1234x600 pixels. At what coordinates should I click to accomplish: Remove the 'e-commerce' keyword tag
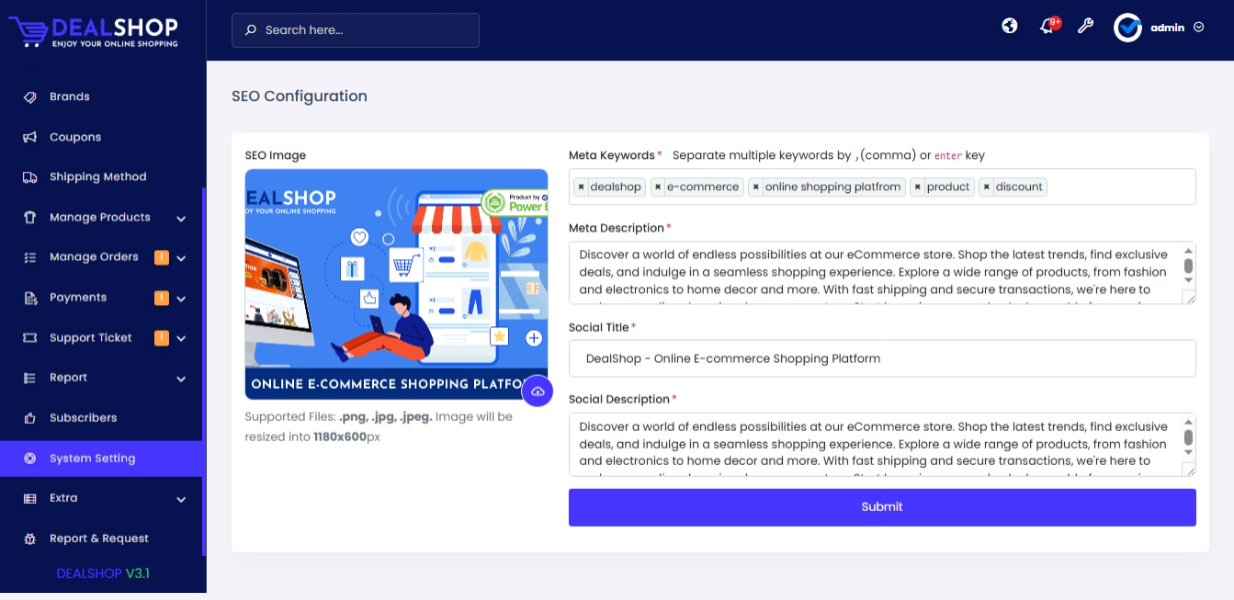(658, 187)
